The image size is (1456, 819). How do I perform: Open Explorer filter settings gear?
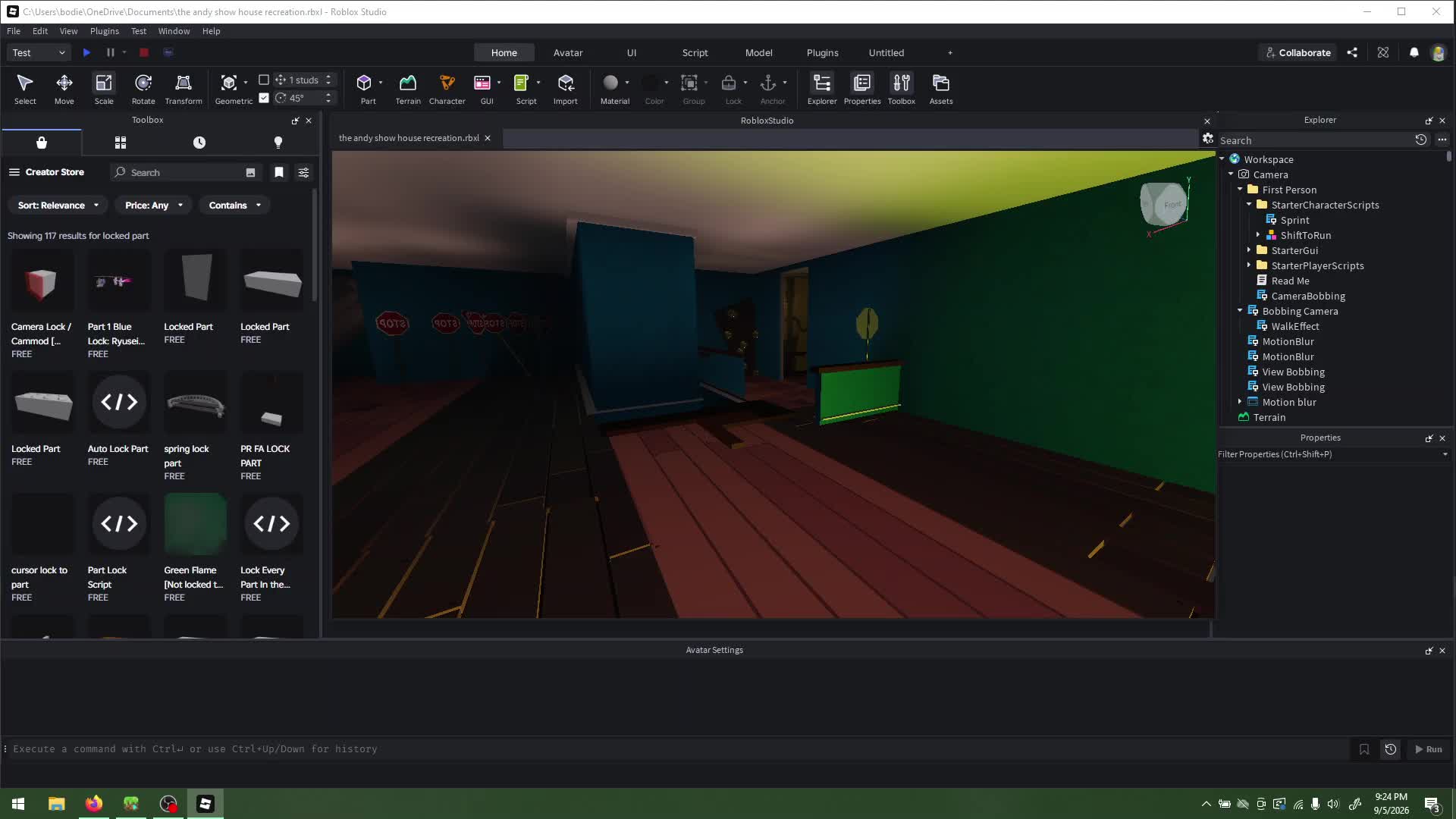coord(1208,138)
